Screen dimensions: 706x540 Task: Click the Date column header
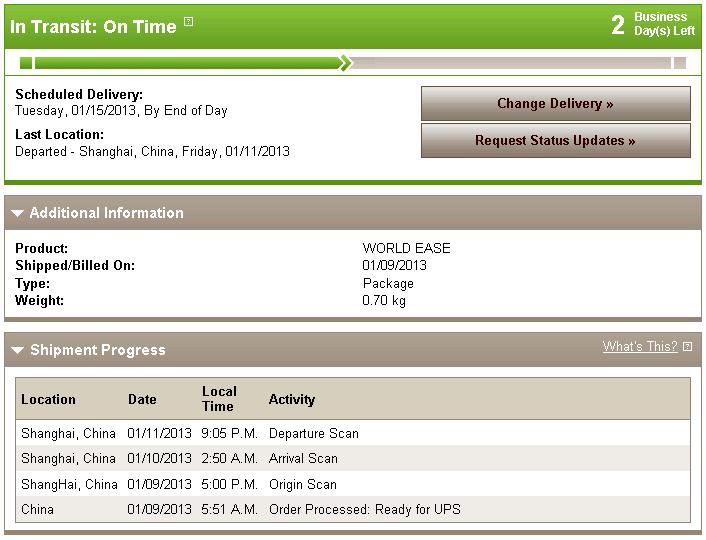[142, 399]
